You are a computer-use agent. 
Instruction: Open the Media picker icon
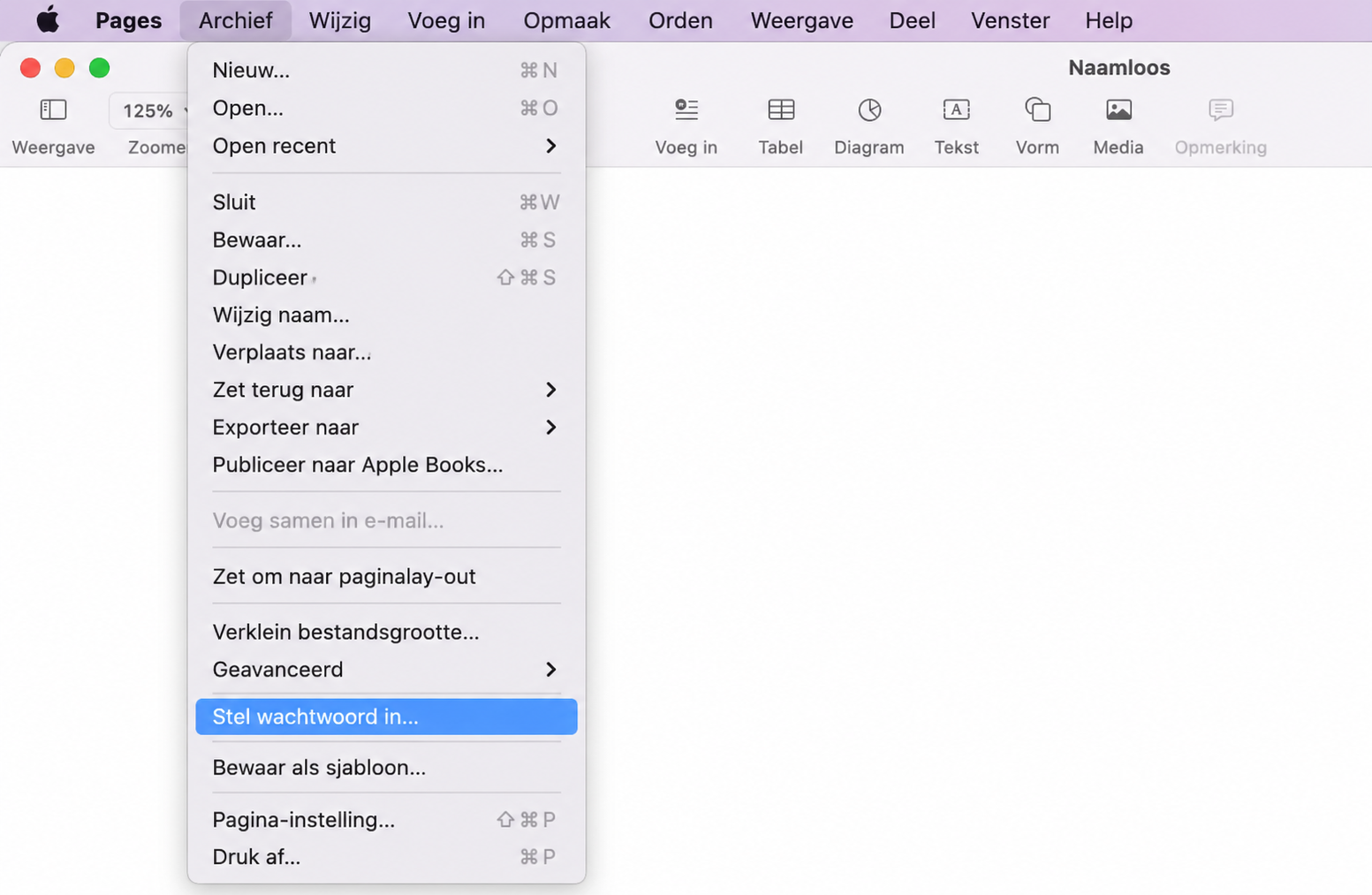[x=1118, y=110]
